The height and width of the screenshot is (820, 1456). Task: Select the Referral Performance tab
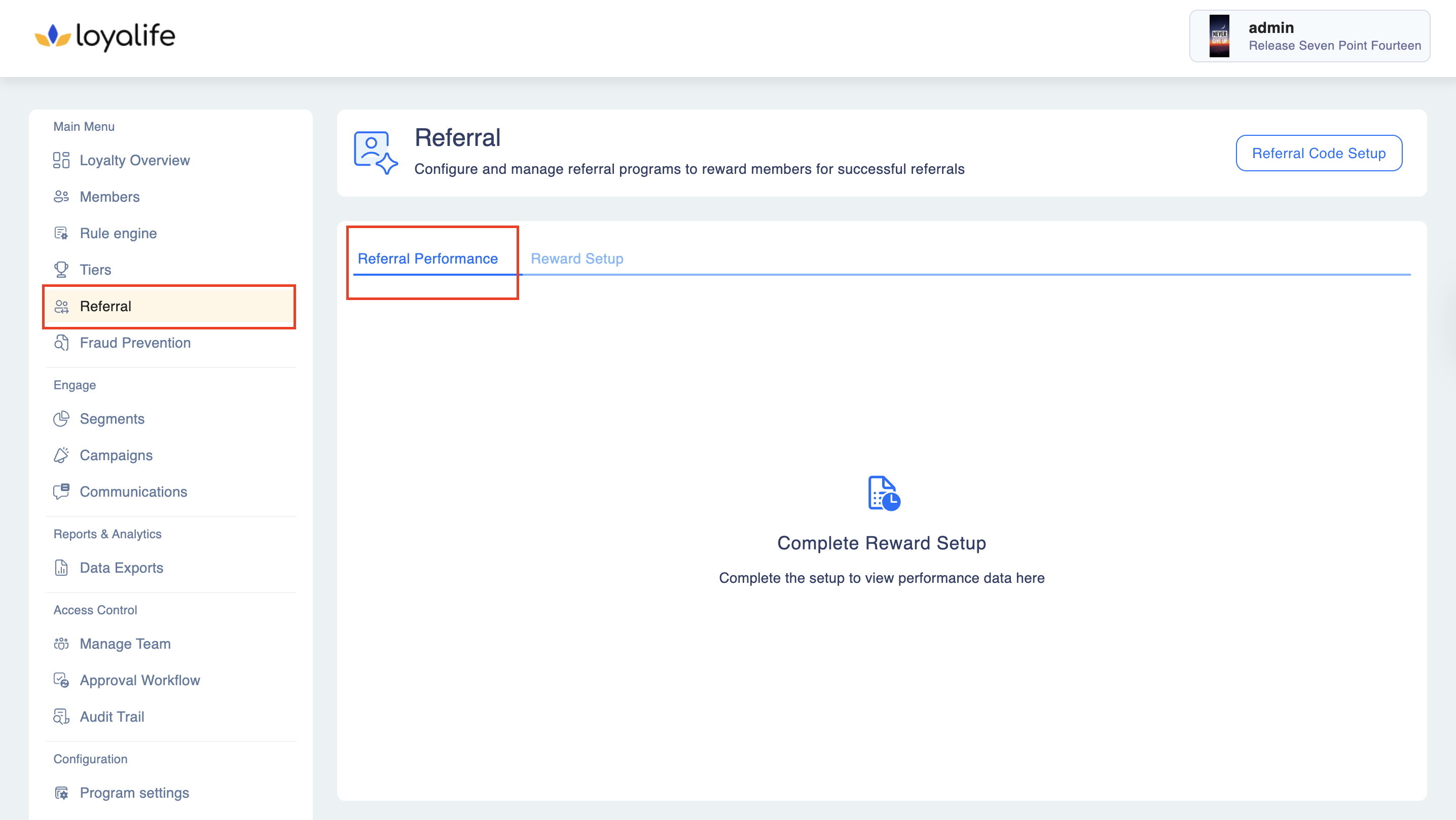[427, 258]
